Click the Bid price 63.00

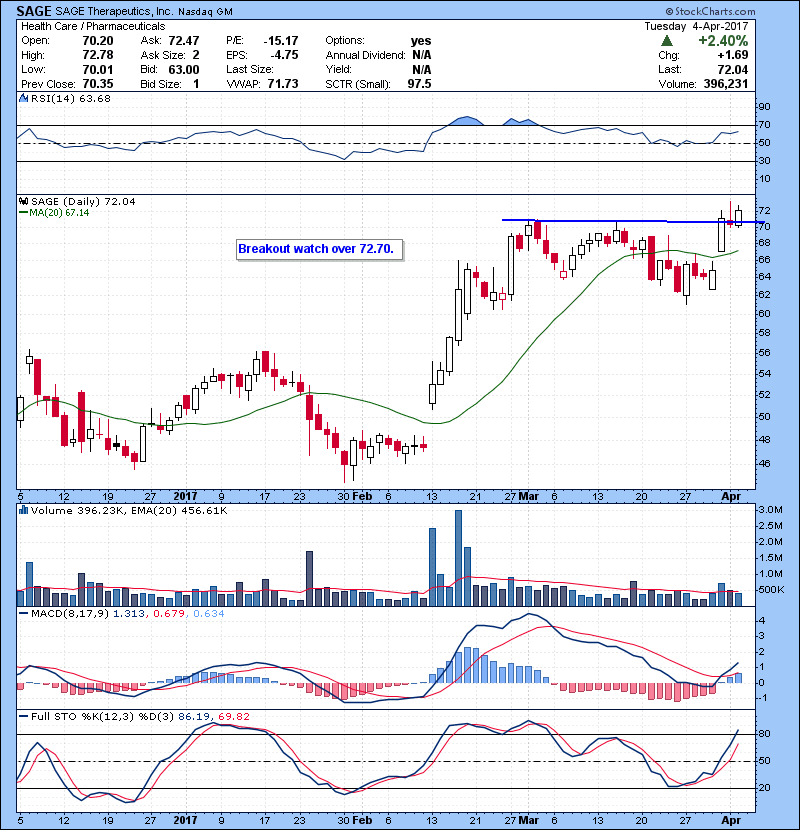point(184,69)
